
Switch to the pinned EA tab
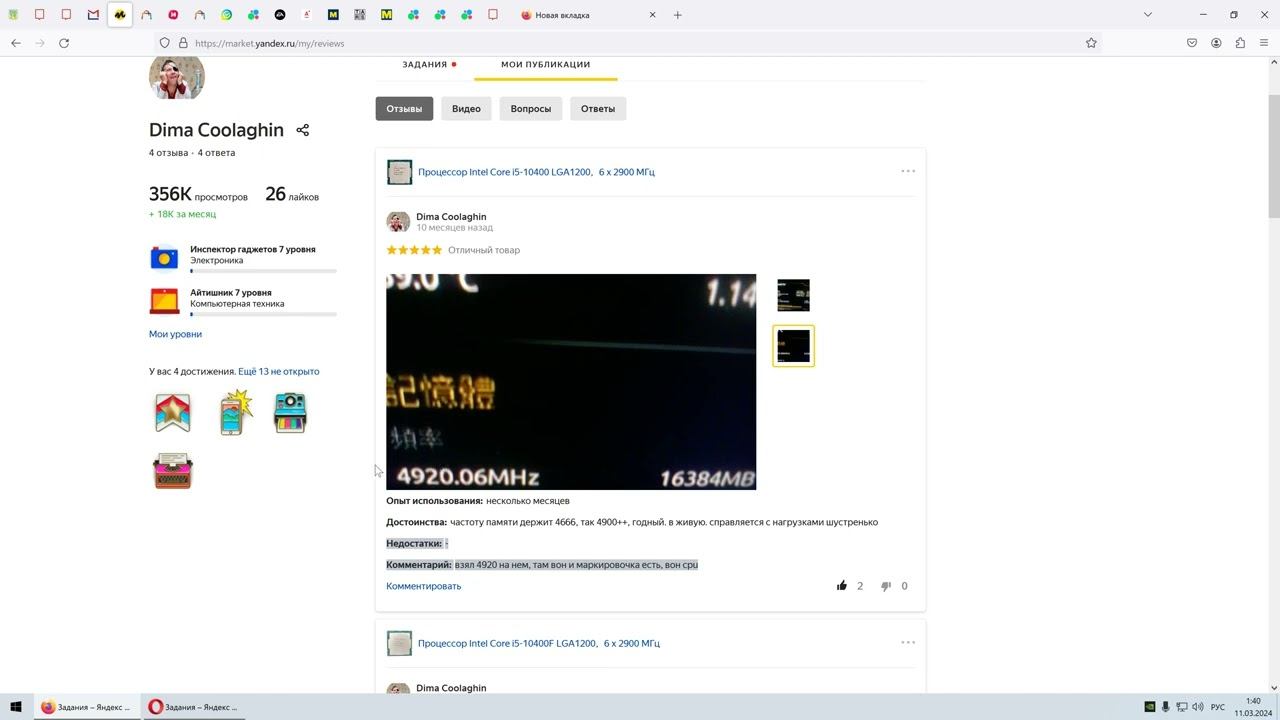[280, 15]
